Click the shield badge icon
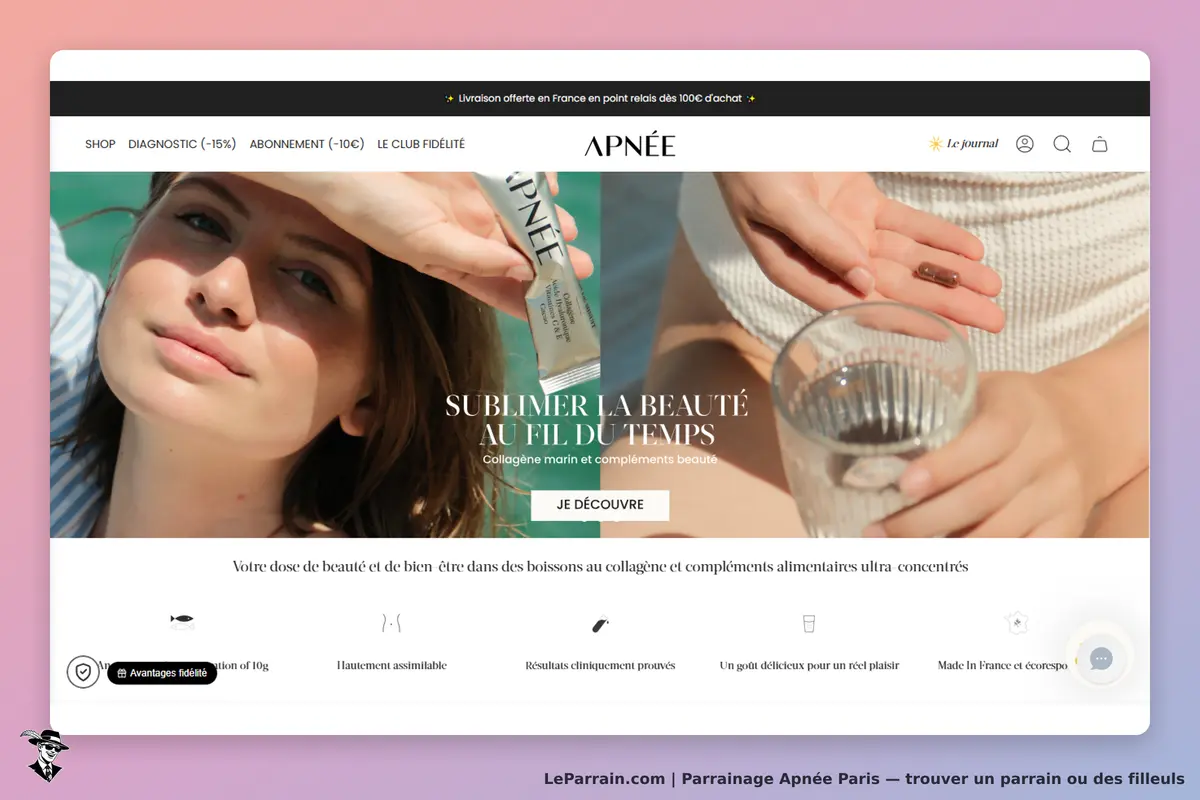The height and width of the screenshot is (800, 1200). pos(83,672)
